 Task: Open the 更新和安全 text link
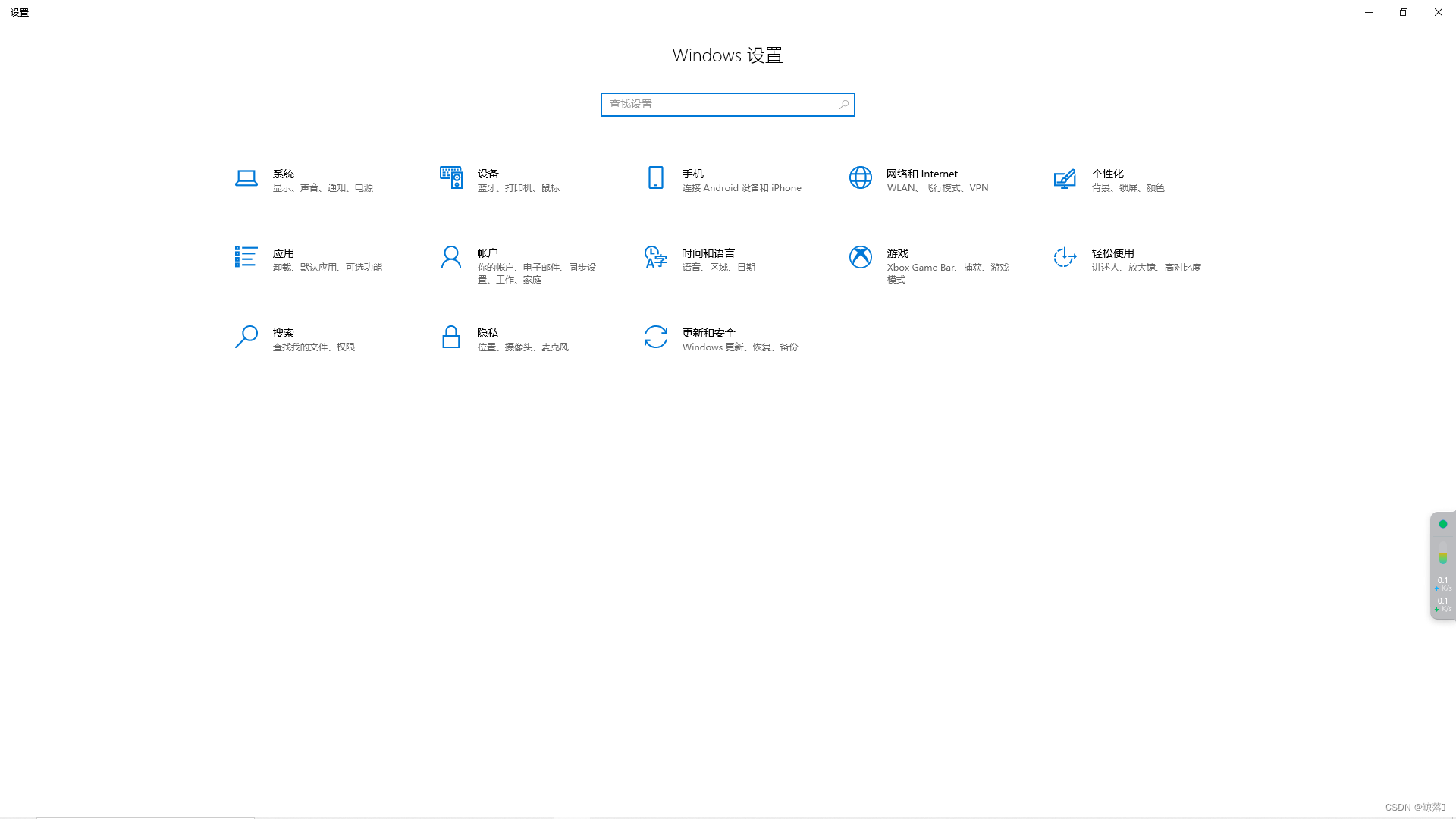(x=708, y=333)
